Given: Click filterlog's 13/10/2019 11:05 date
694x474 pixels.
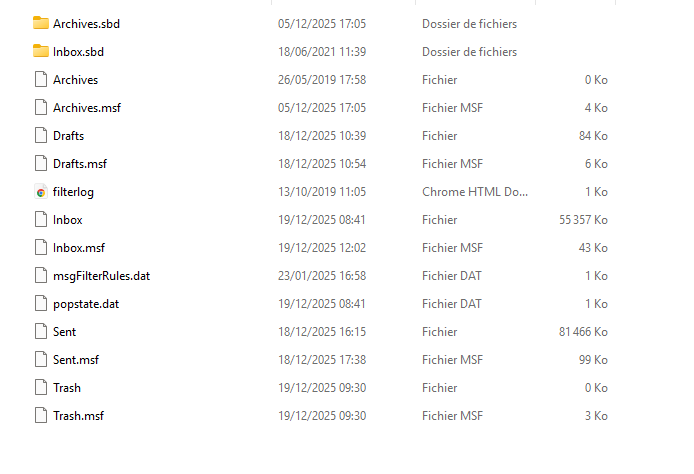Looking at the screenshot, I should click(321, 191).
